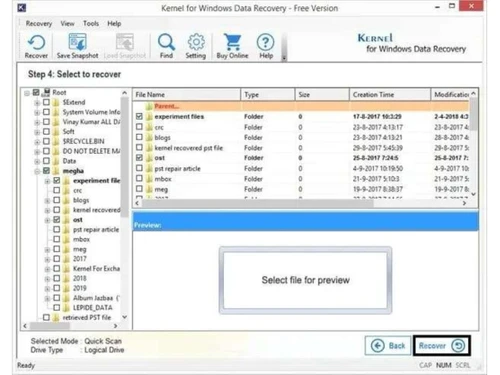Click the toolbar overflow arrow

(x=284, y=59)
